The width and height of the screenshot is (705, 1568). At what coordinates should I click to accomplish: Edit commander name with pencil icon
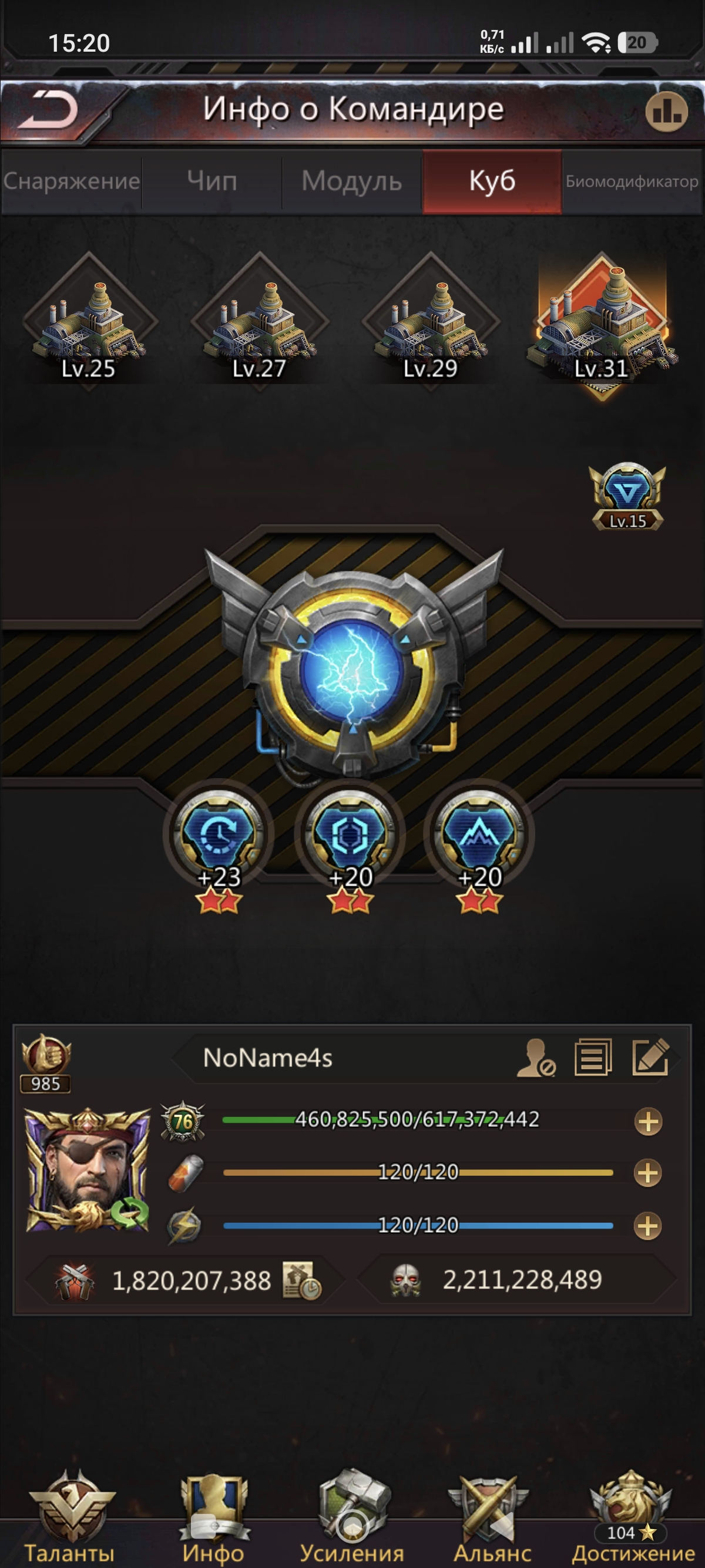651,1058
